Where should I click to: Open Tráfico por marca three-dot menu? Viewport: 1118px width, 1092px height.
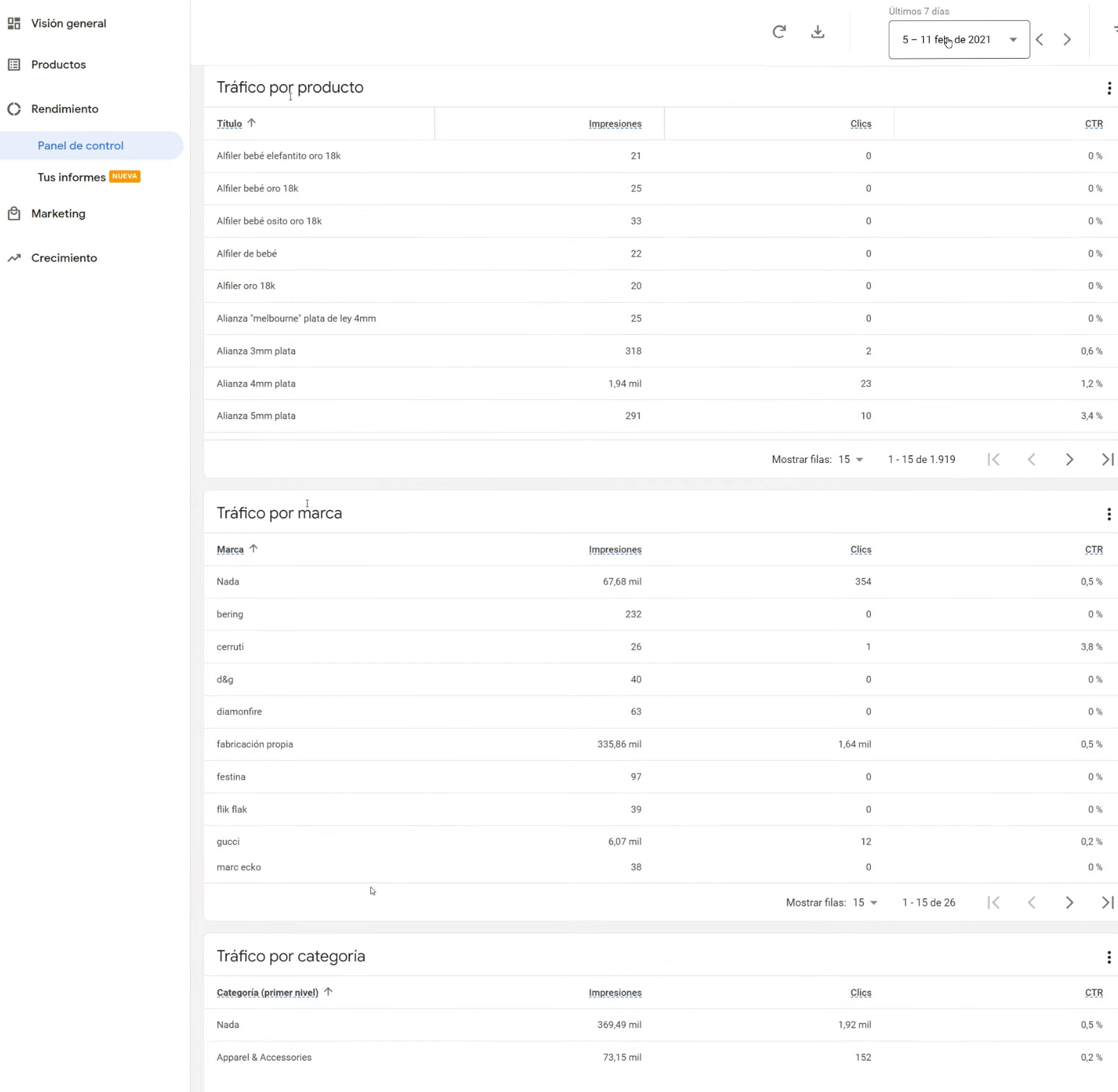click(x=1109, y=514)
